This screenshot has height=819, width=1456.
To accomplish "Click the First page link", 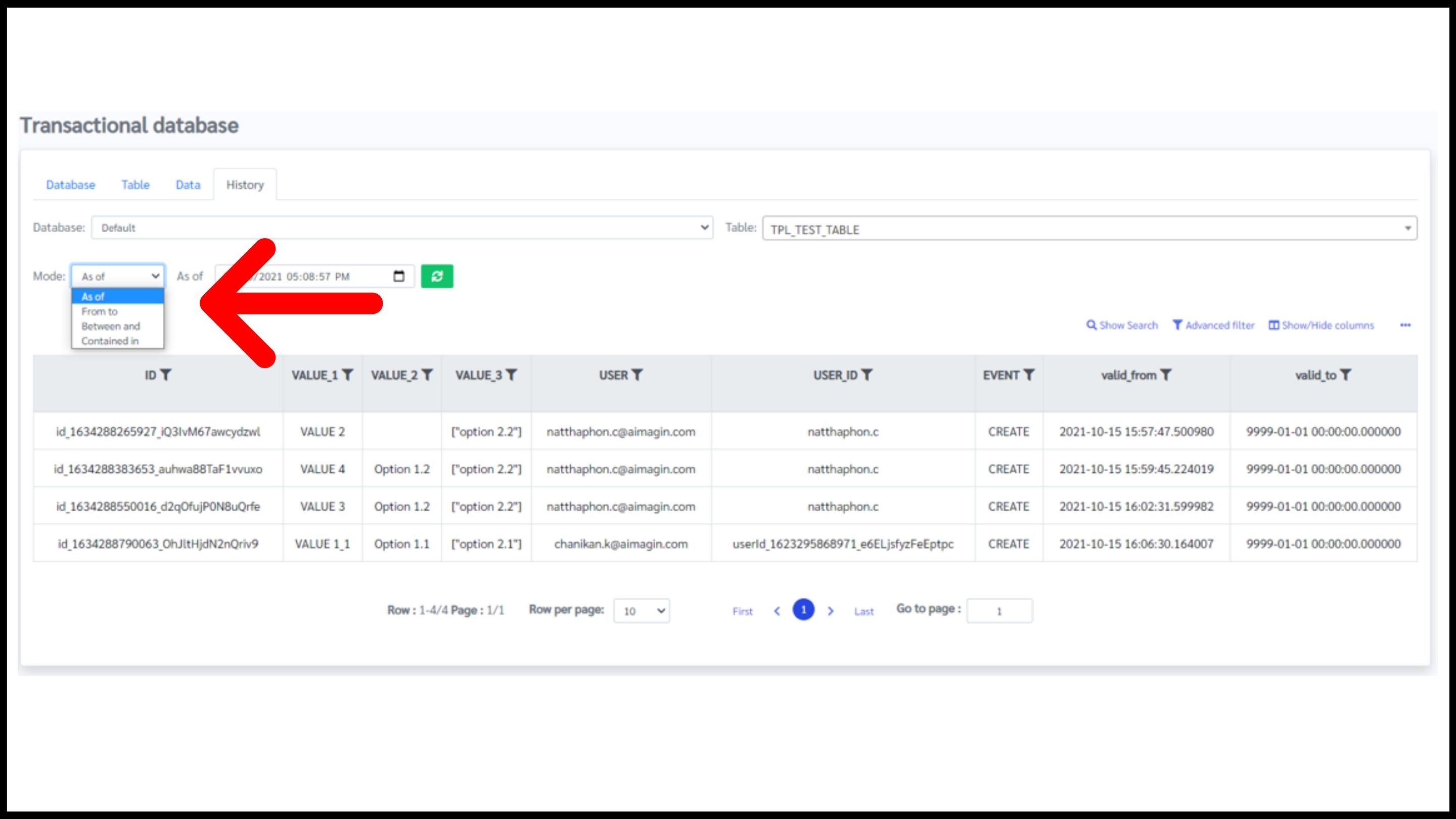I will (743, 611).
